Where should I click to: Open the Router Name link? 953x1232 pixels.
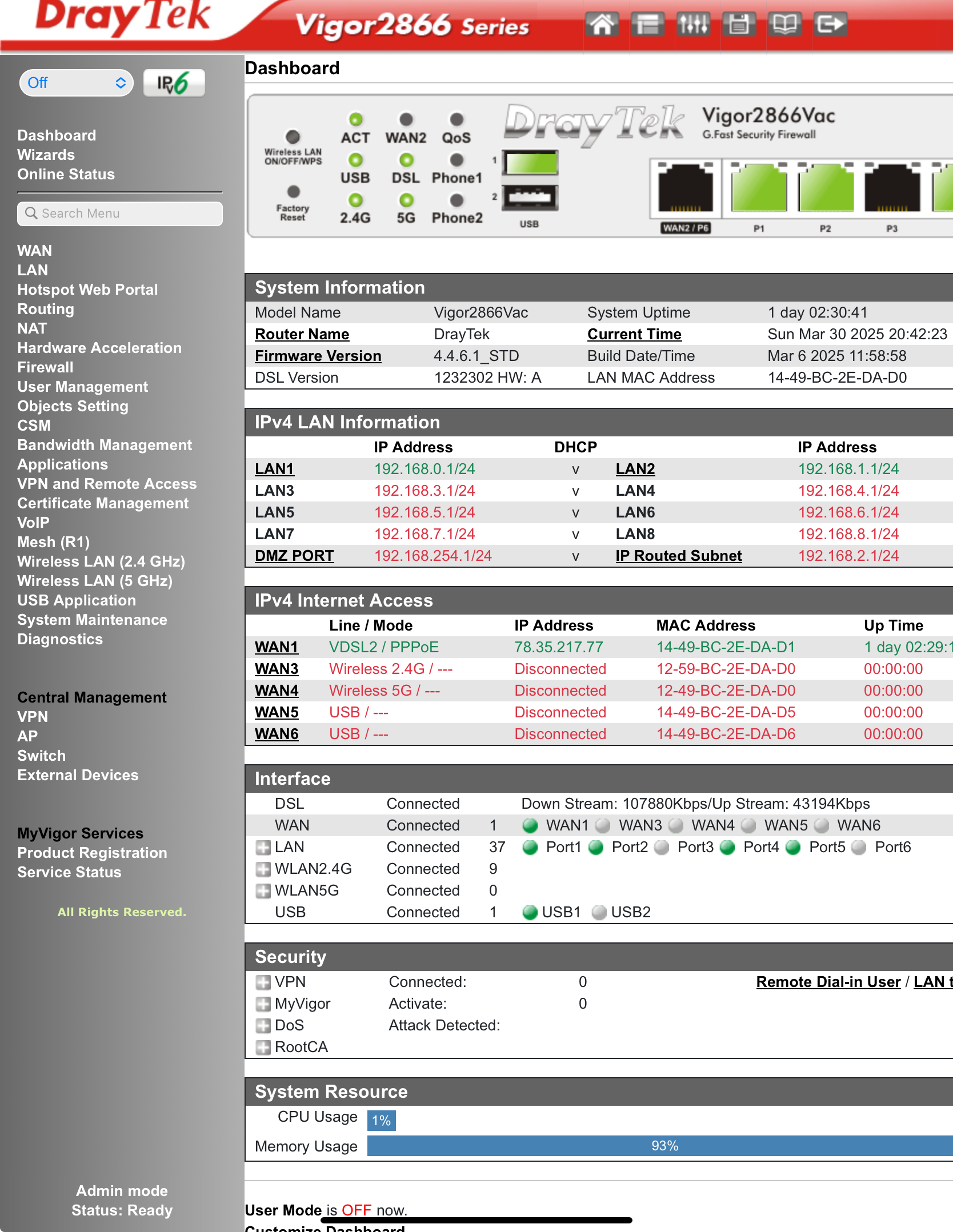(x=302, y=334)
